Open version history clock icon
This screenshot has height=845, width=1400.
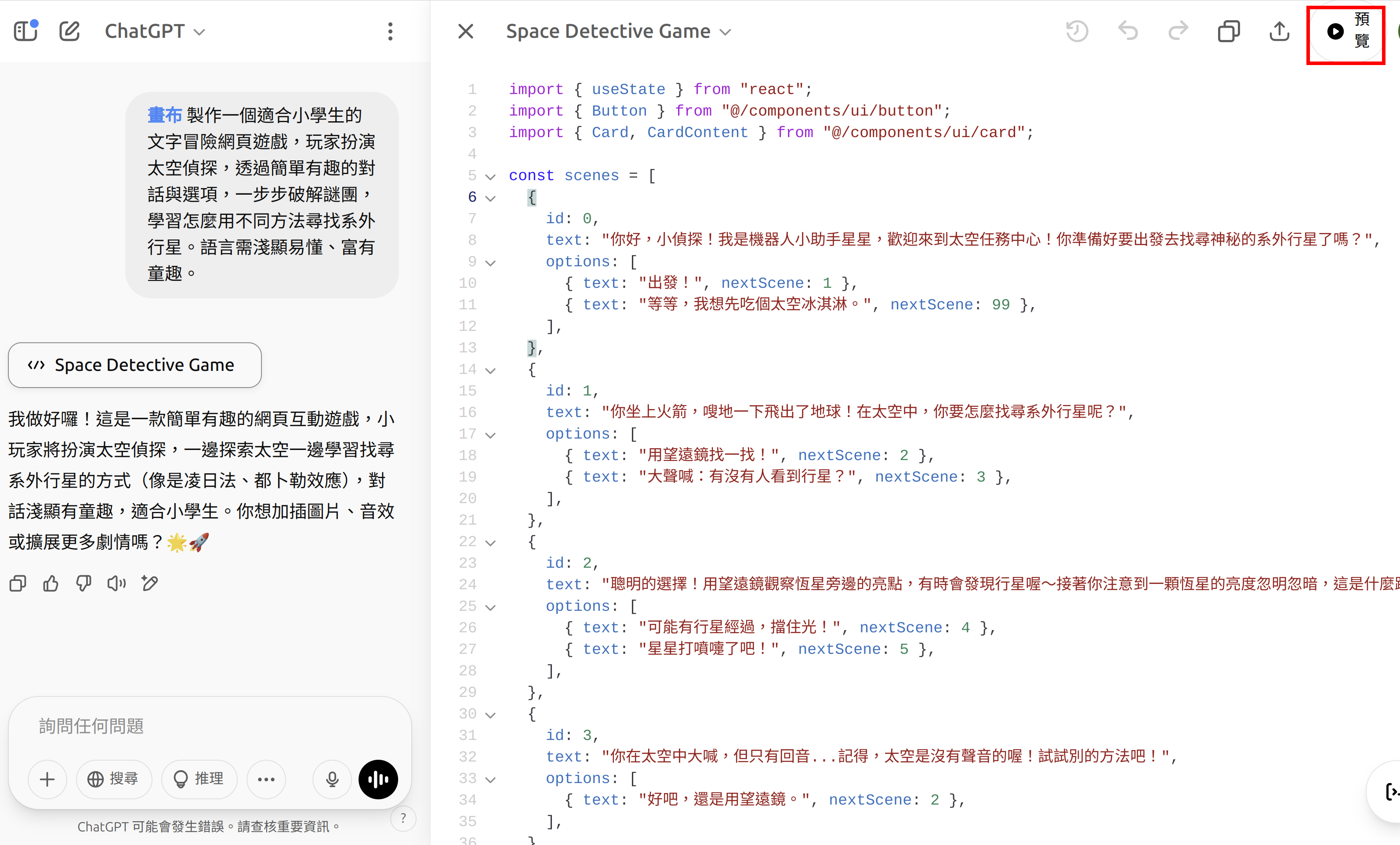point(1077,31)
